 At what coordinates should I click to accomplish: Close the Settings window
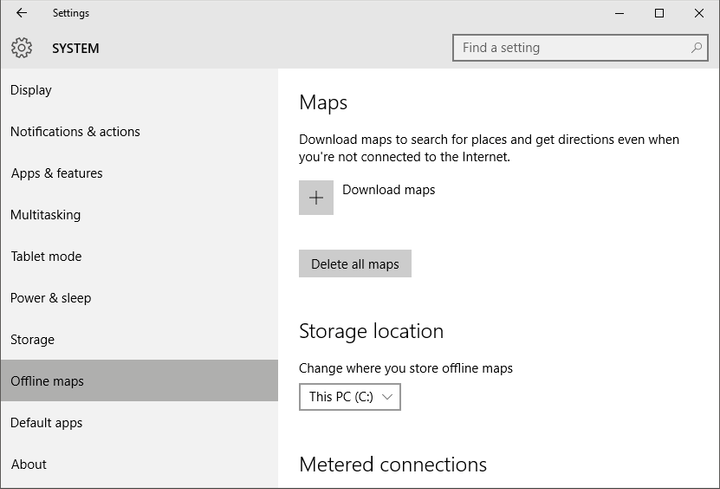[x=699, y=13]
